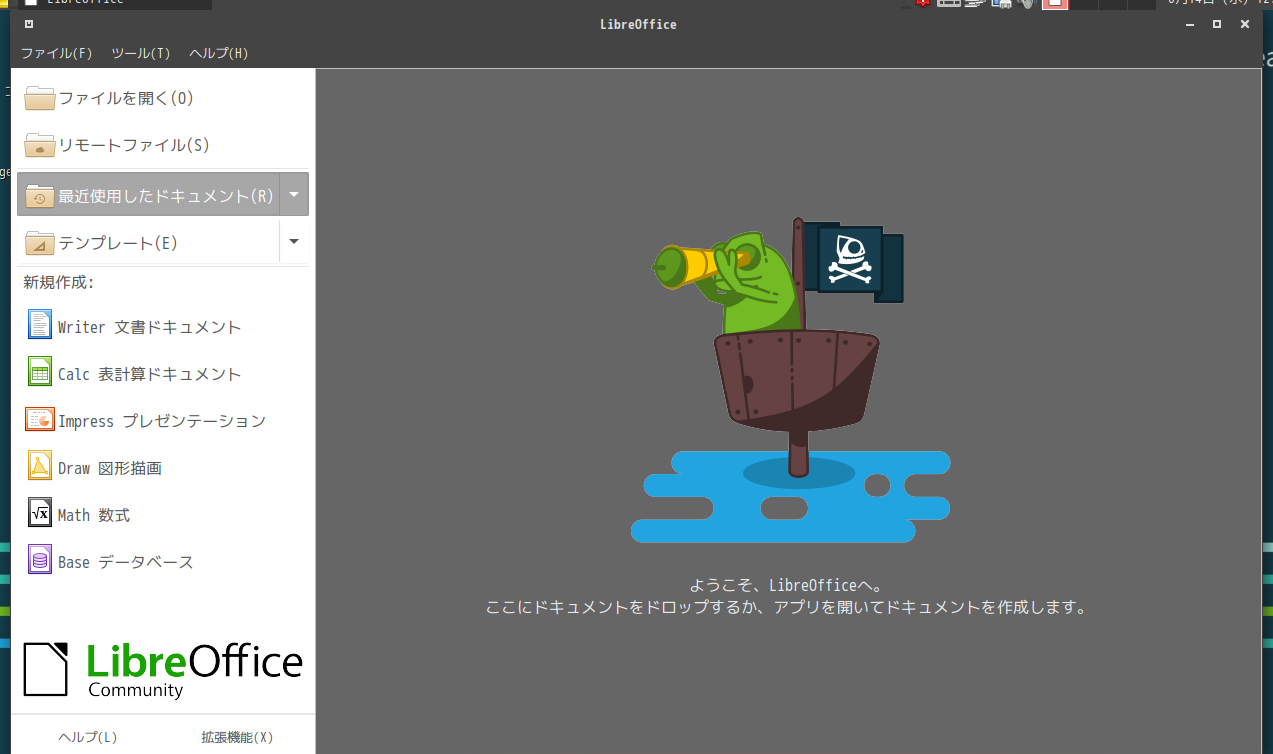Click the テンプレート(E) button
This screenshot has height=754, width=1273.
coord(148,242)
